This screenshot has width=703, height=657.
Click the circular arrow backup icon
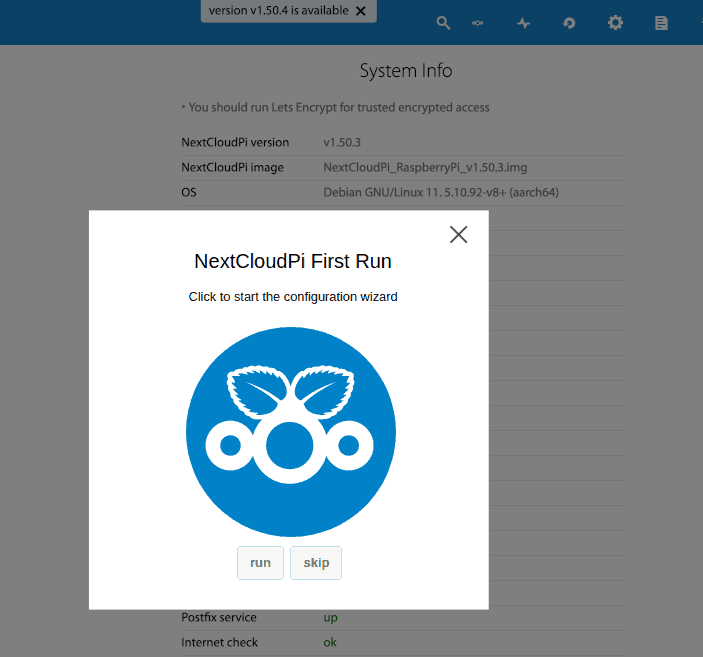click(x=569, y=23)
